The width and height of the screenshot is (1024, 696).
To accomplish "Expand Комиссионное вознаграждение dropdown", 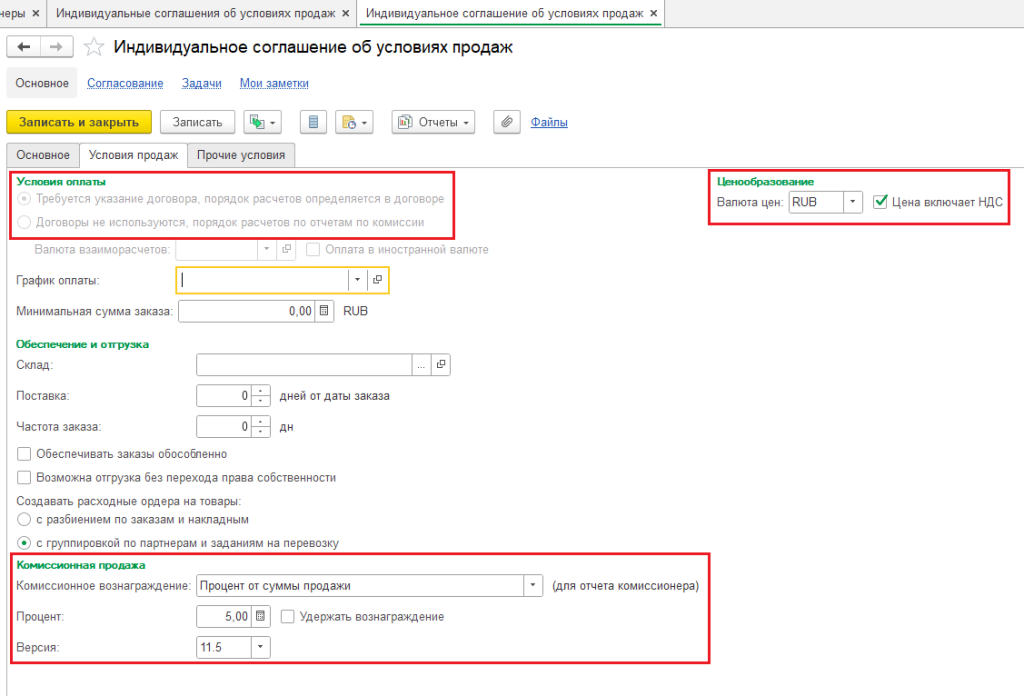I will click(x=533, y=586).
